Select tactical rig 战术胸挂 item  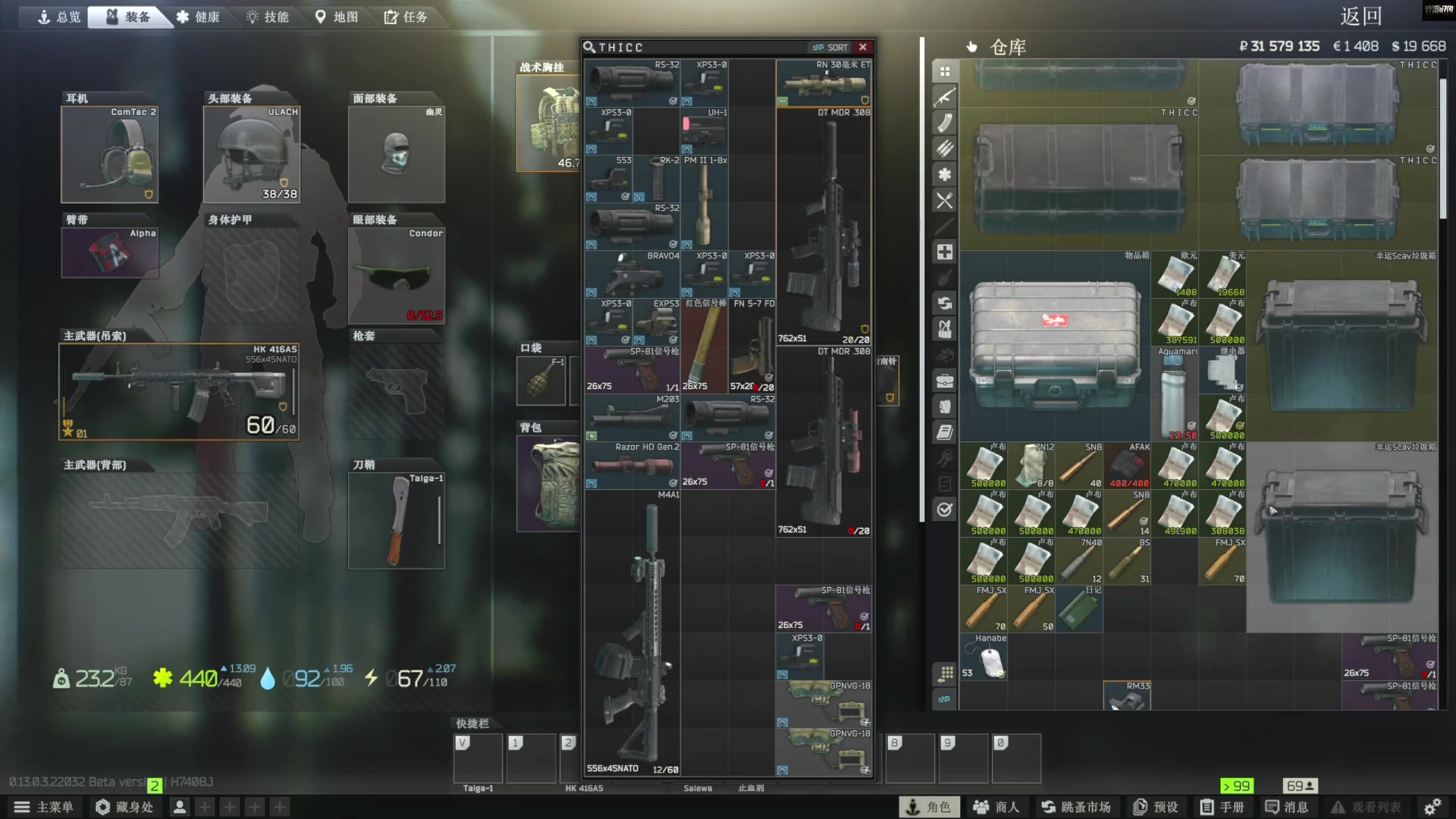coord(548,123)
